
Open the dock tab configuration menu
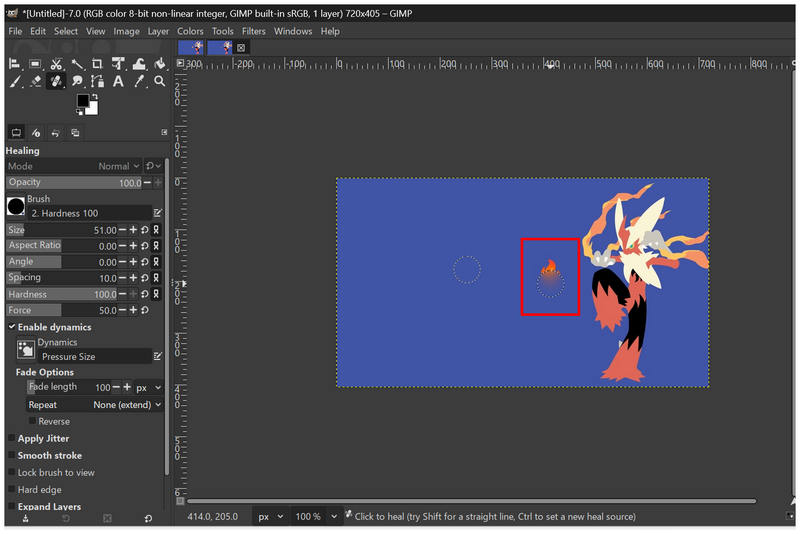click(164, 133)
